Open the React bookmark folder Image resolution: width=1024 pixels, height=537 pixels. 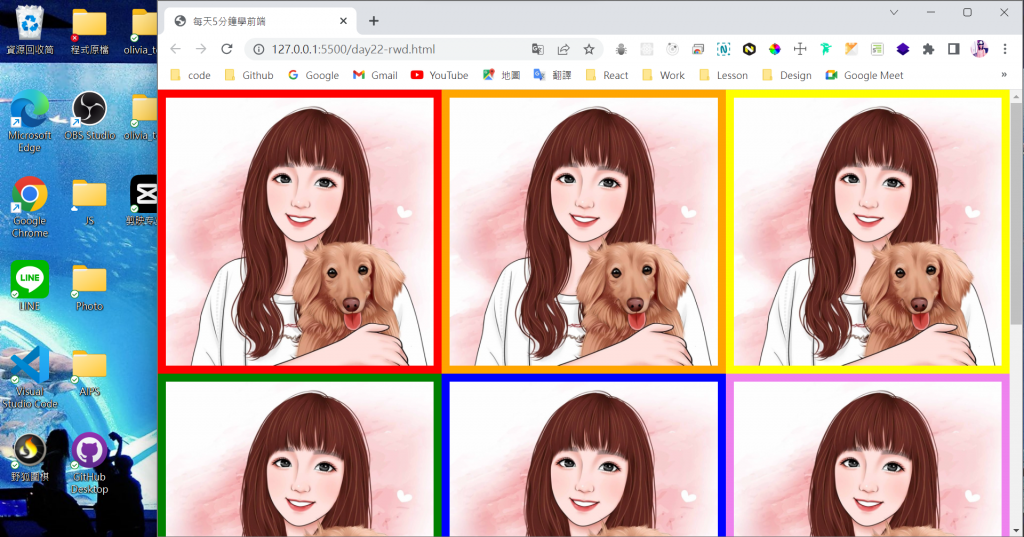pyautogui.click(x=607, y=75)
